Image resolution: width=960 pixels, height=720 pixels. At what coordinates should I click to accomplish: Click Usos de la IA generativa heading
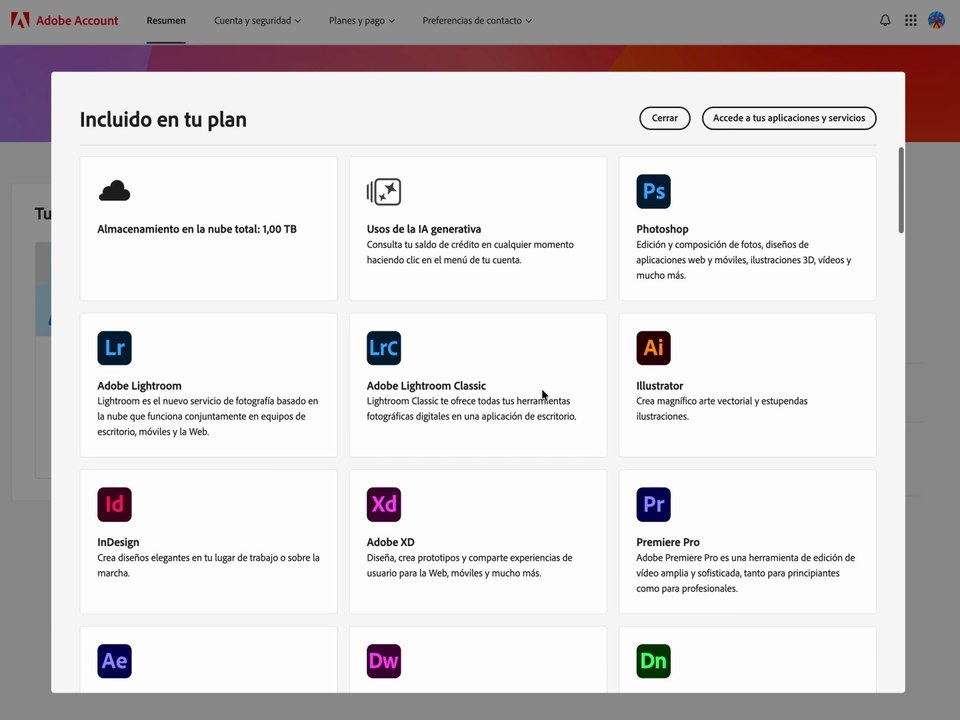coord(424,229)
